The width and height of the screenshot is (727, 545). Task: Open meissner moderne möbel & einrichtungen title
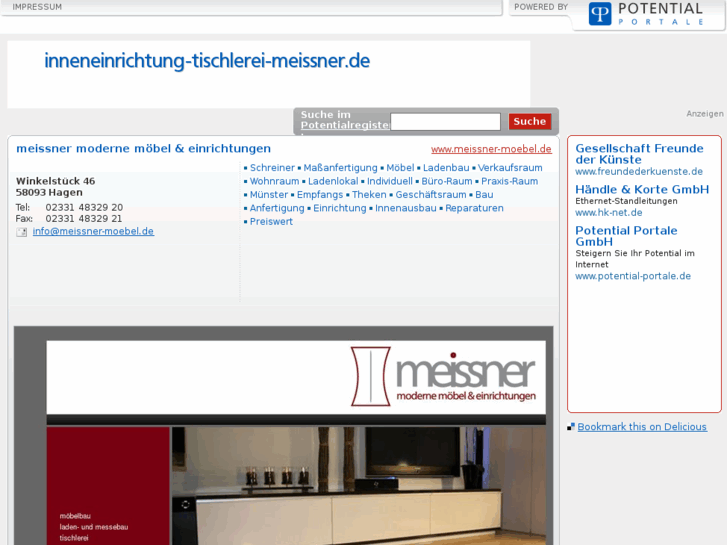point(143,148)
